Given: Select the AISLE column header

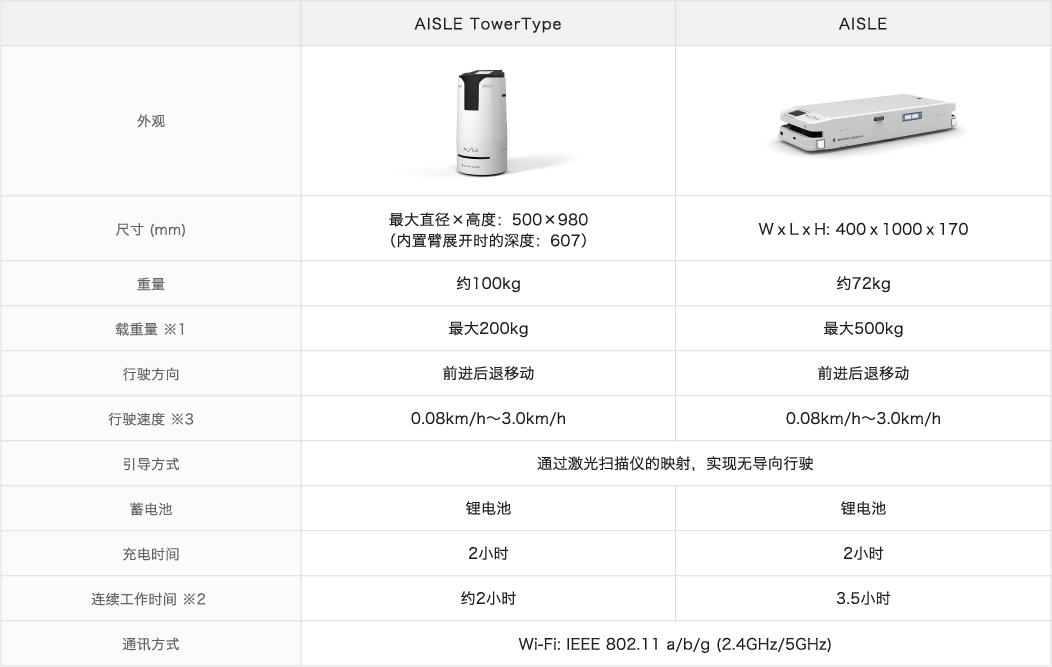Looking at the screenshot, I should coord(863,24).
